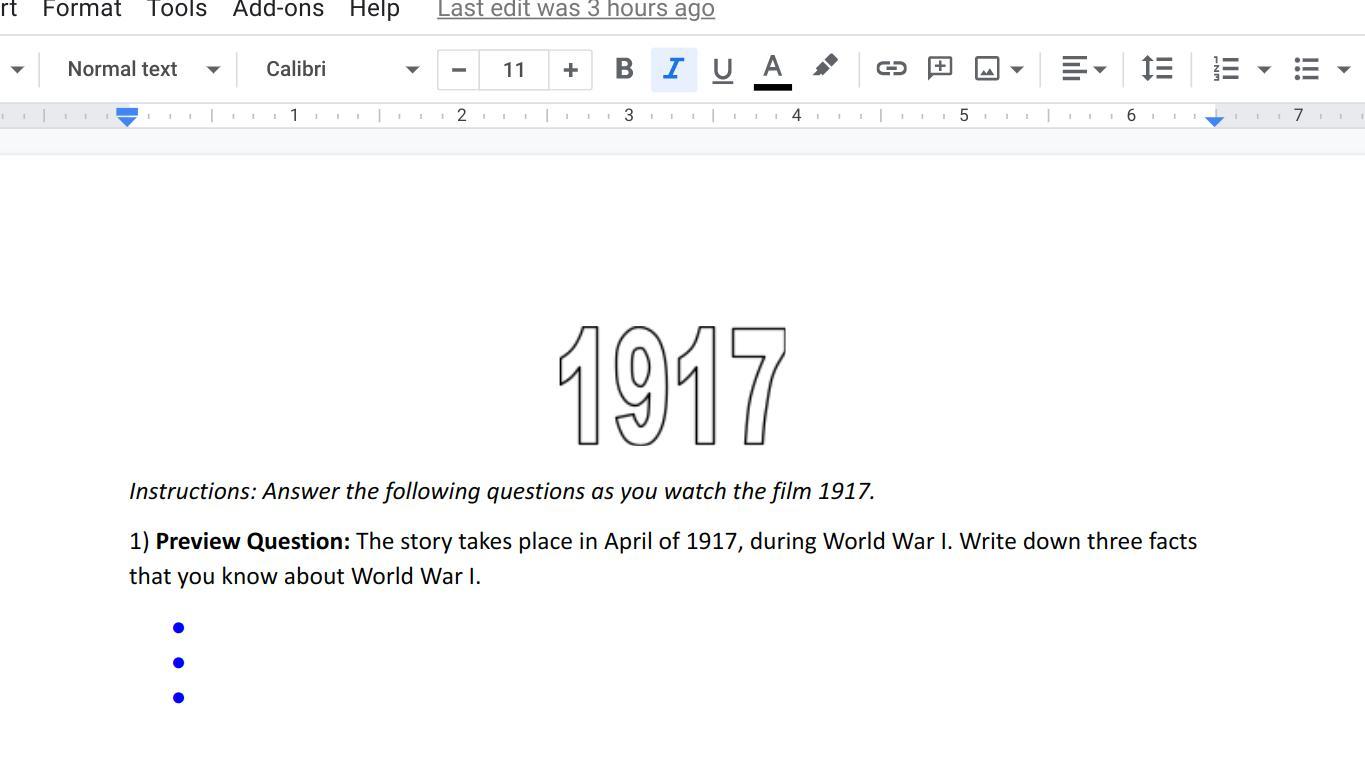Select the highlight color pen tool
Viewport: 1365px width, 768px height.
[825, 68]
